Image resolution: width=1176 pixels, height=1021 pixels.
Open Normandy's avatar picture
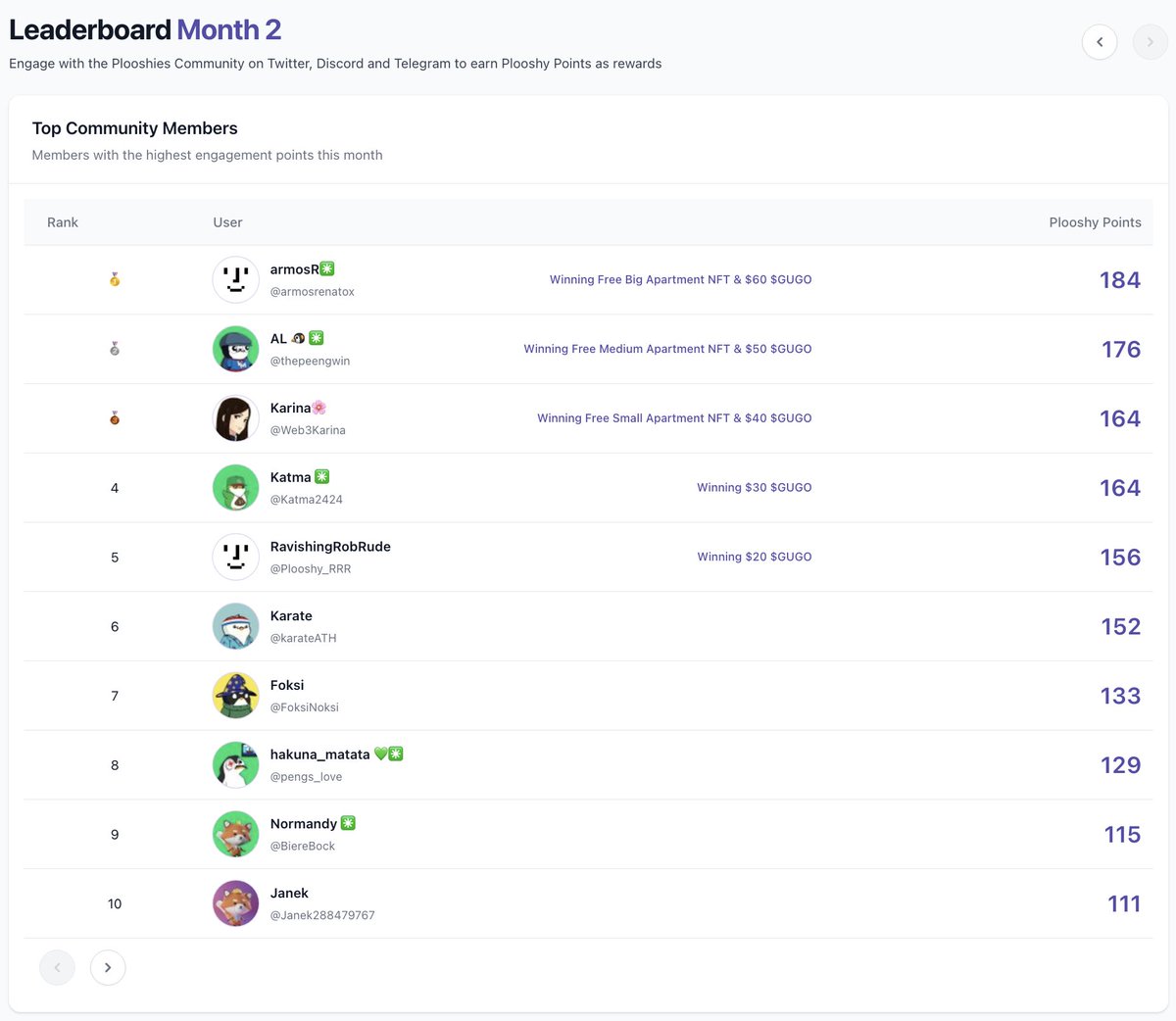click(x=236, y=835)
